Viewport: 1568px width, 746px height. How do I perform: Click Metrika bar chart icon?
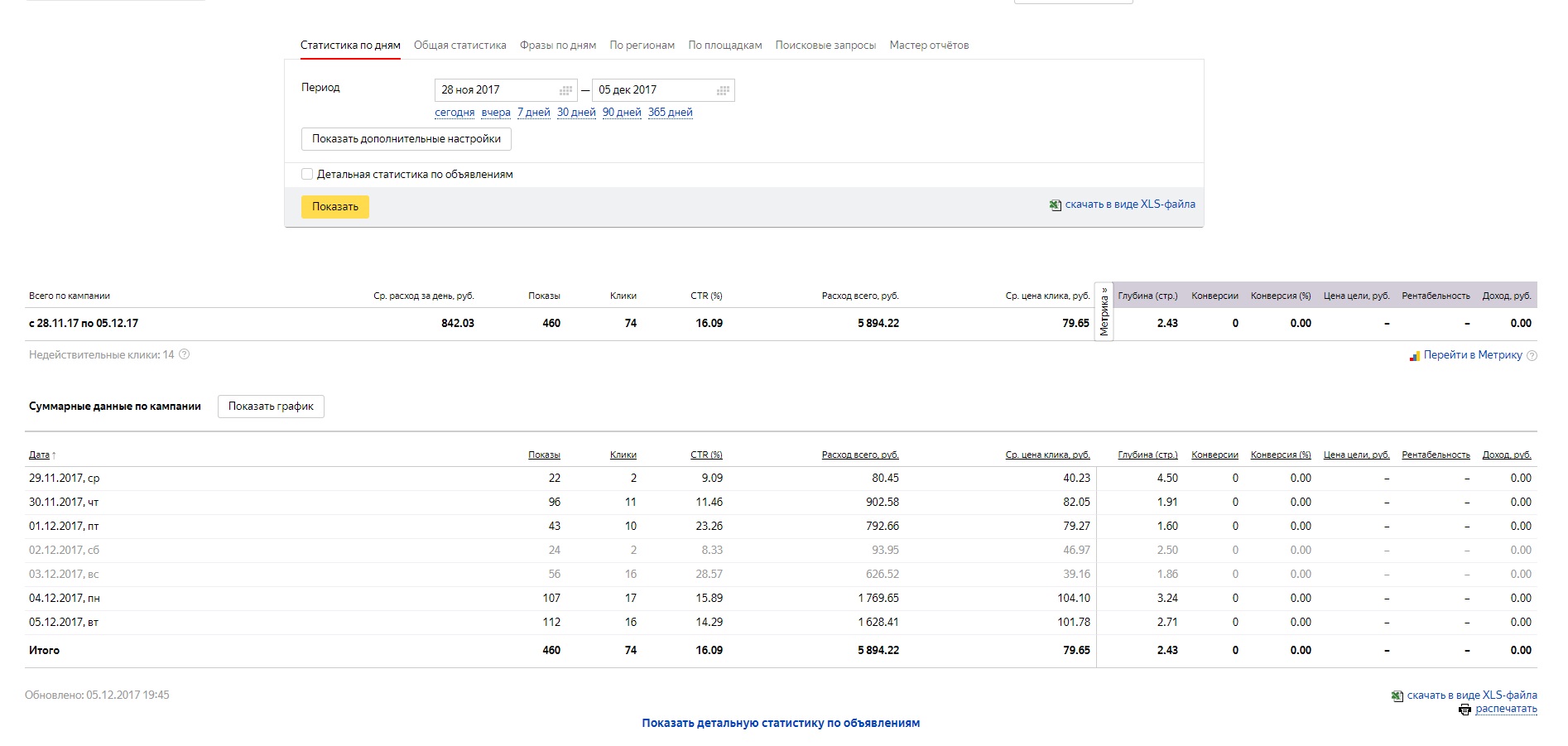click(x=1414, y=356)
